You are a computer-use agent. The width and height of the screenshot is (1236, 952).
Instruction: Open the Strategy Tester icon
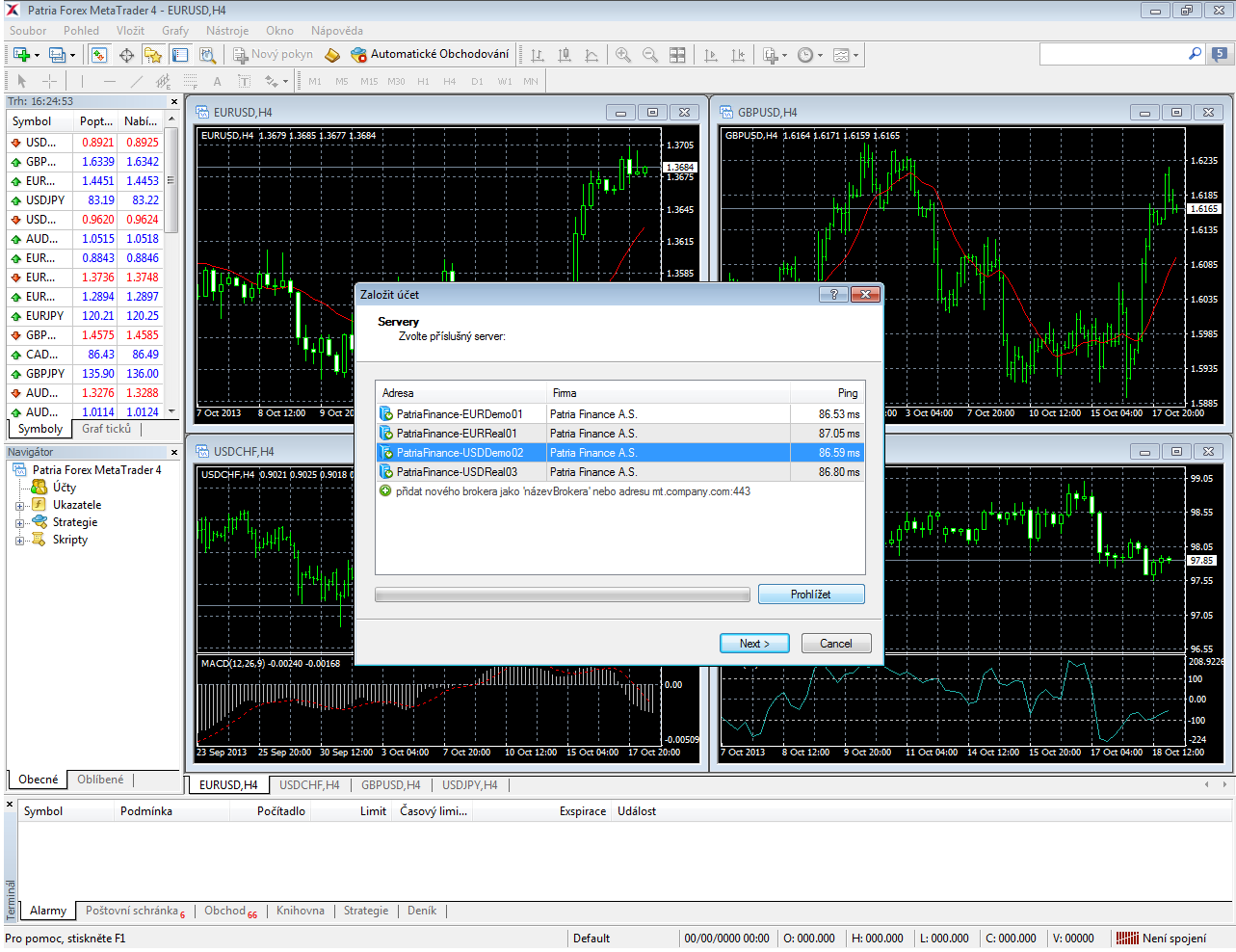coord(206,55)
